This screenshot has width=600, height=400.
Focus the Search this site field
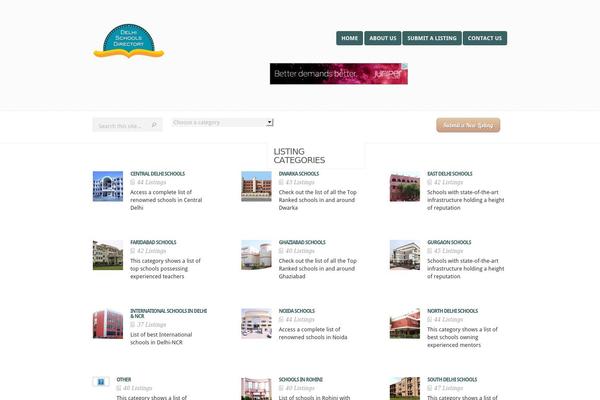(127, 125)
